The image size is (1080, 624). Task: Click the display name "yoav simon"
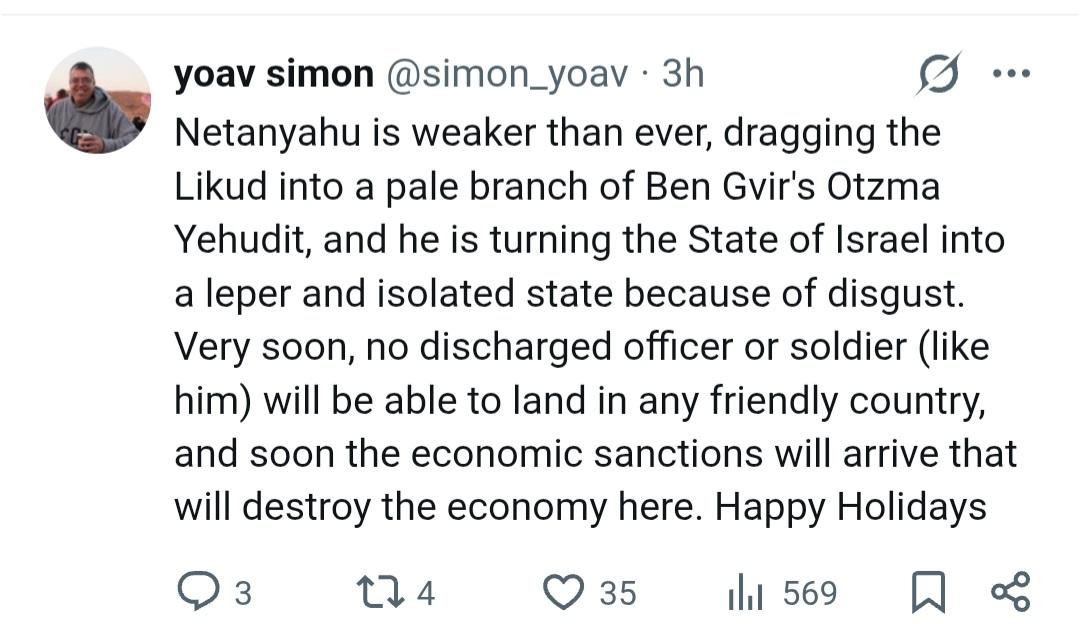click(x=273, y=75)
